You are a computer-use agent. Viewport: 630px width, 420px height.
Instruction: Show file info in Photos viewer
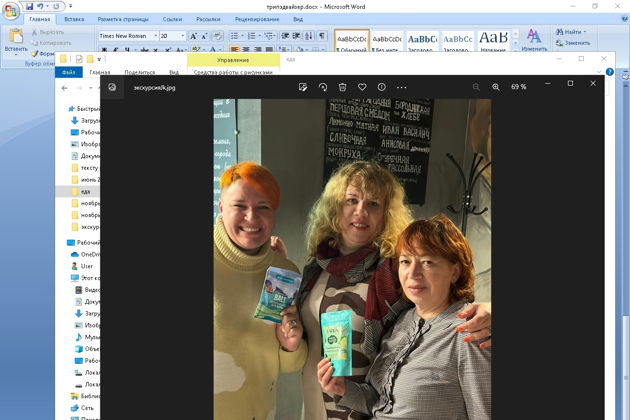click(x=382, y=87)
